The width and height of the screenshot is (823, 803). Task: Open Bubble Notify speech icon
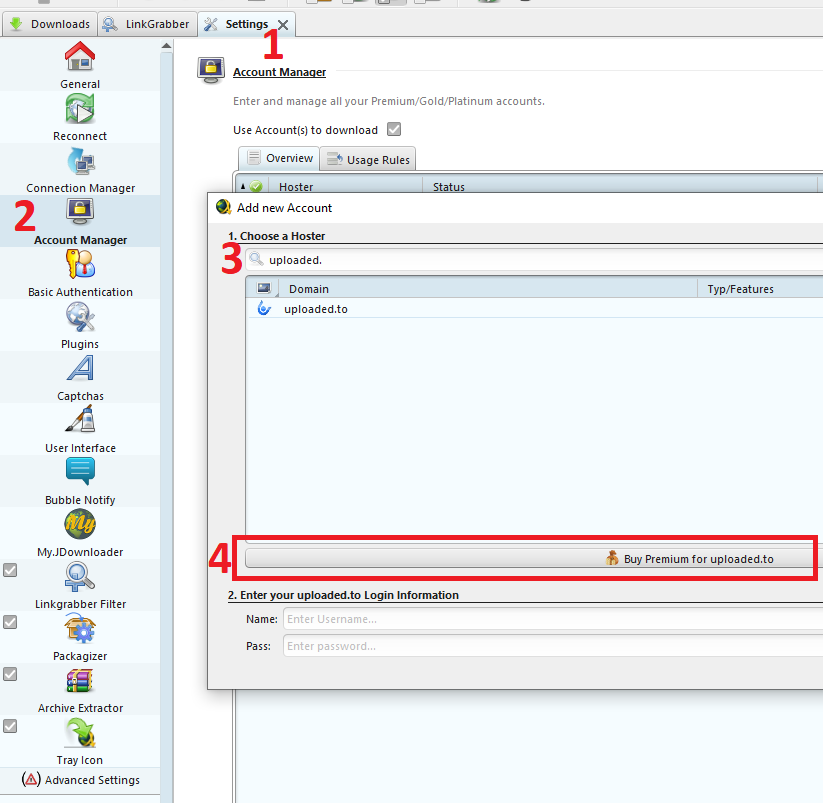(x=80, y=471)
